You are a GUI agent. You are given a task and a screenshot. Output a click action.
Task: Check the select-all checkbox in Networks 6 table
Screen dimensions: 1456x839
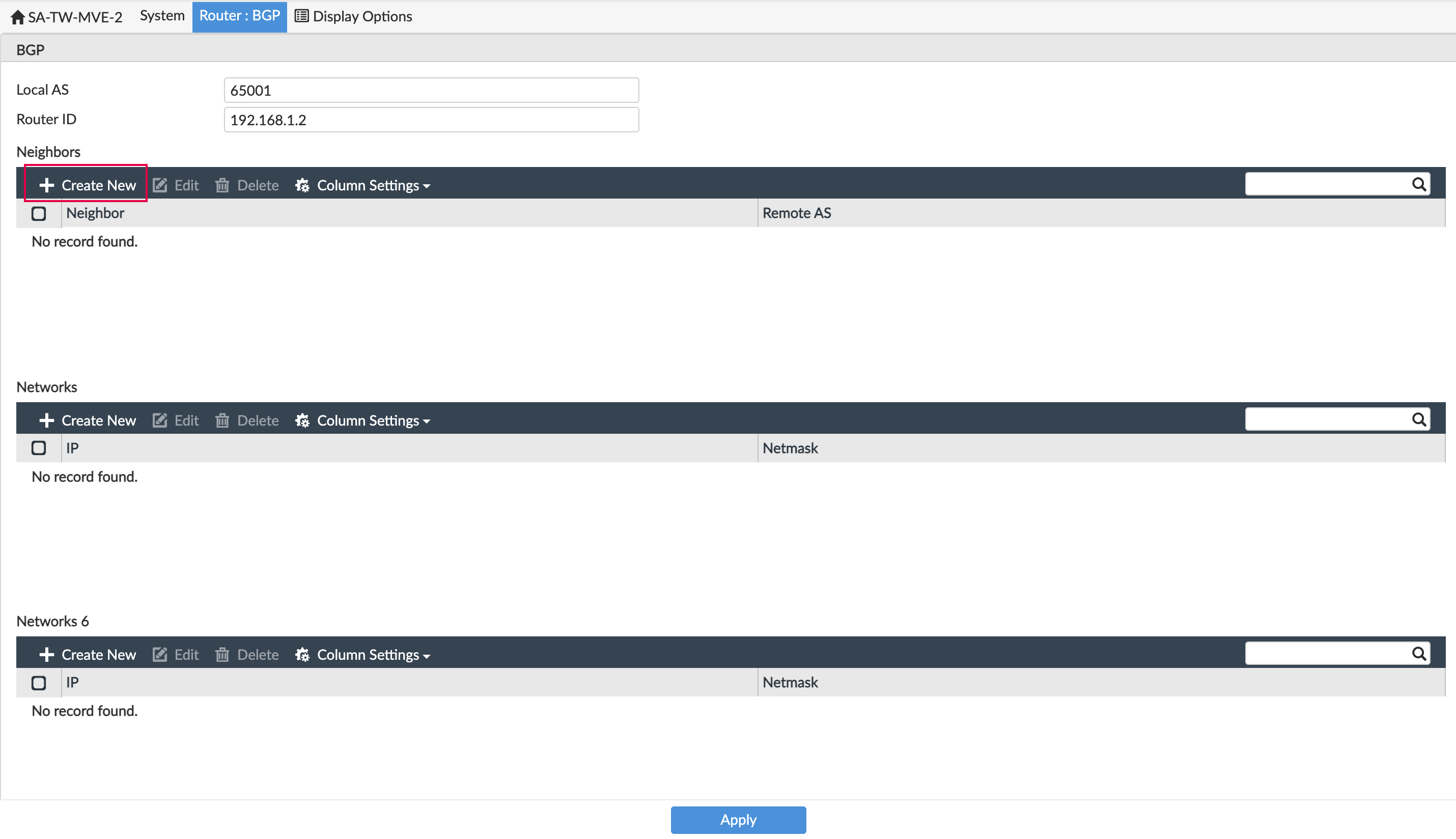point(39,682)
